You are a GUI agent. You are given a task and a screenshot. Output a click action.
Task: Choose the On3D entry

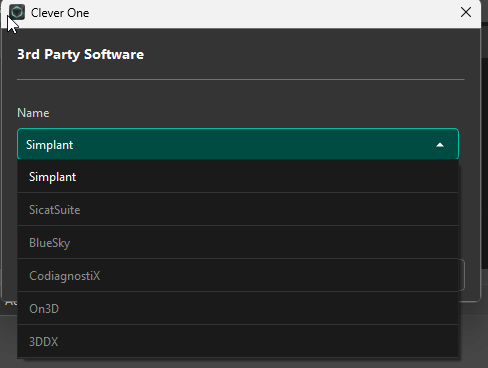pos(238,308)
